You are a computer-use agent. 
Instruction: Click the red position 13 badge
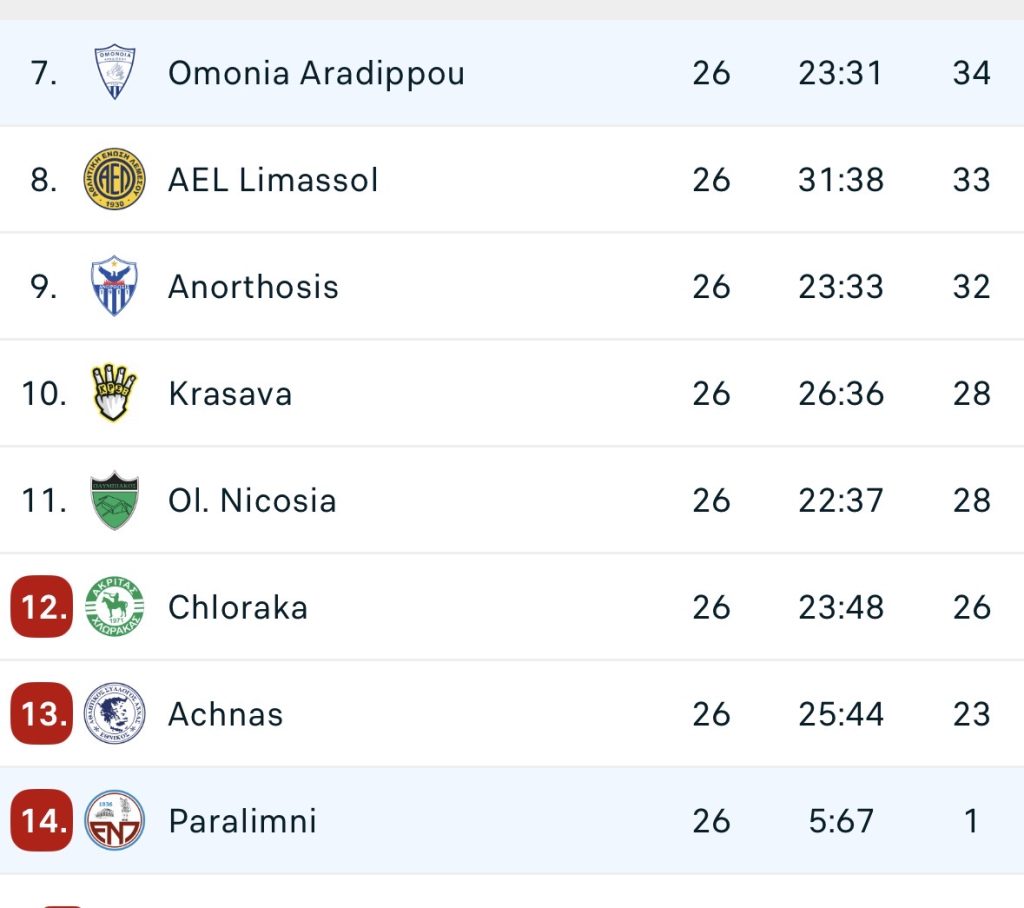click(42, 714)
